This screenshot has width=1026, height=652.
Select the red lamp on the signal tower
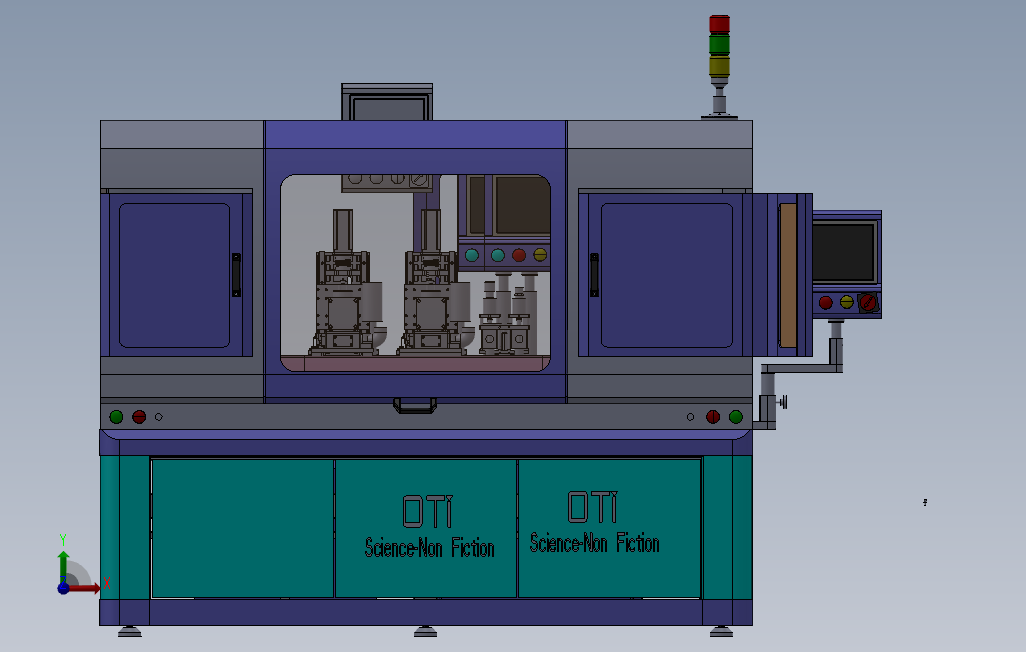click(x=719, y=24)
